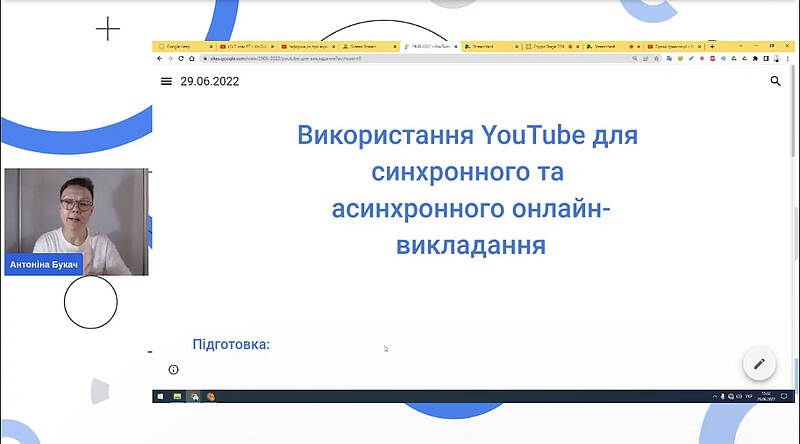Image resolution: width=800 pixels, height=444 pixels.
Task: Open File Explorer from the taskbar
Action: click(x=177, y=397)
